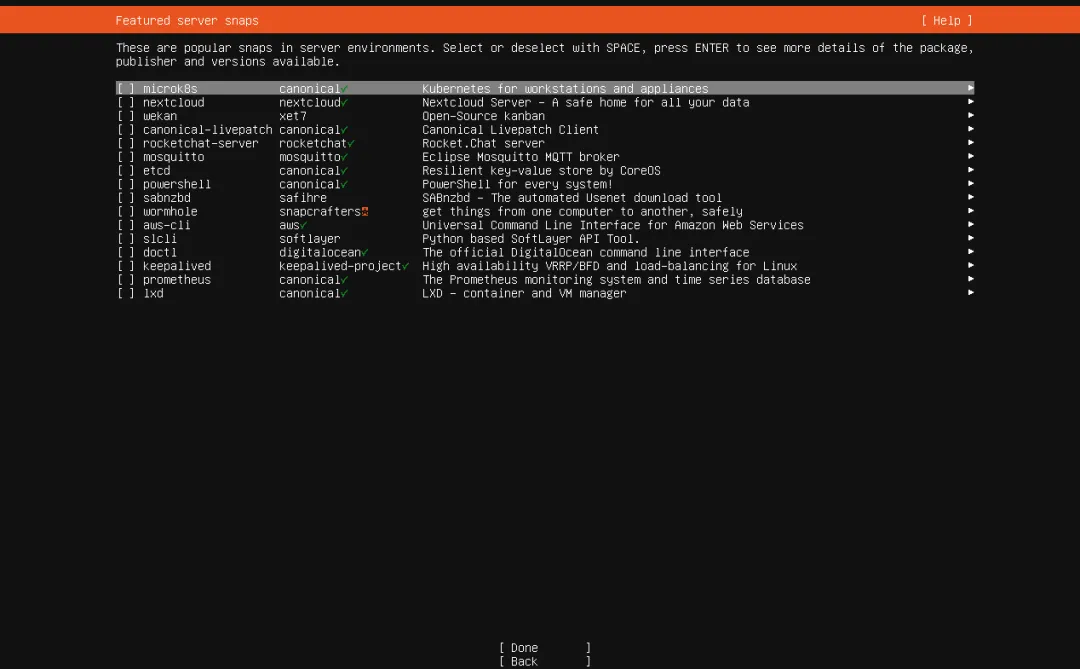
Task: Go Back to previous screen
Action: [545, 661]
